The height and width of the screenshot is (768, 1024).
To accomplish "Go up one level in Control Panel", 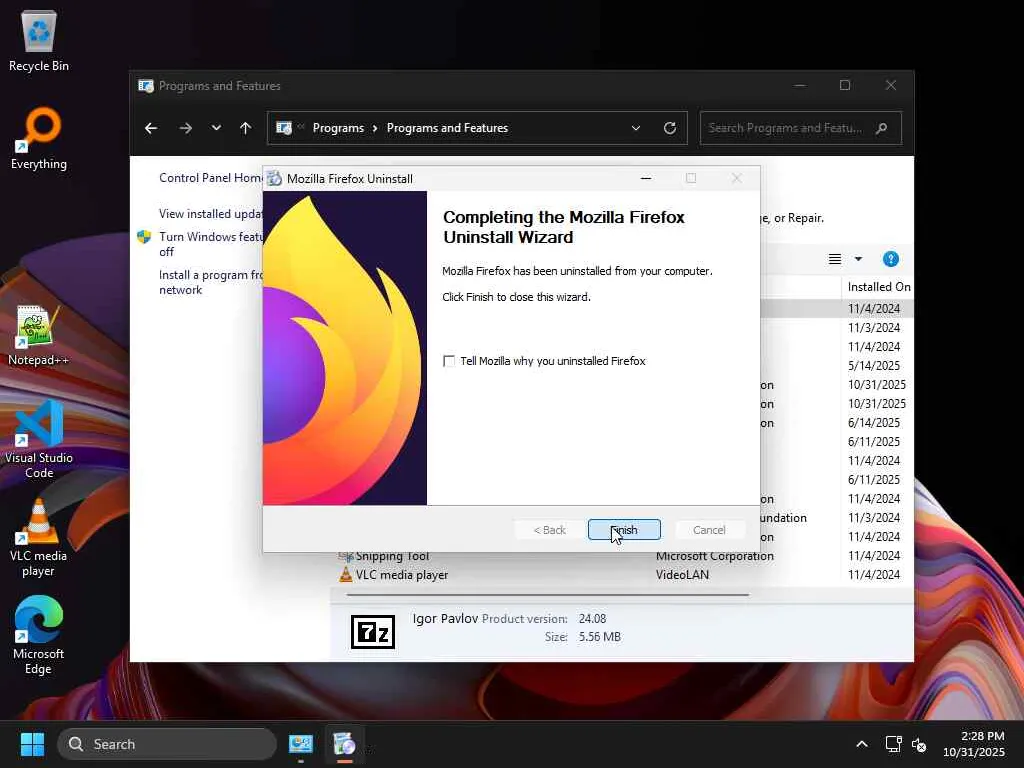I will point(246,128).
